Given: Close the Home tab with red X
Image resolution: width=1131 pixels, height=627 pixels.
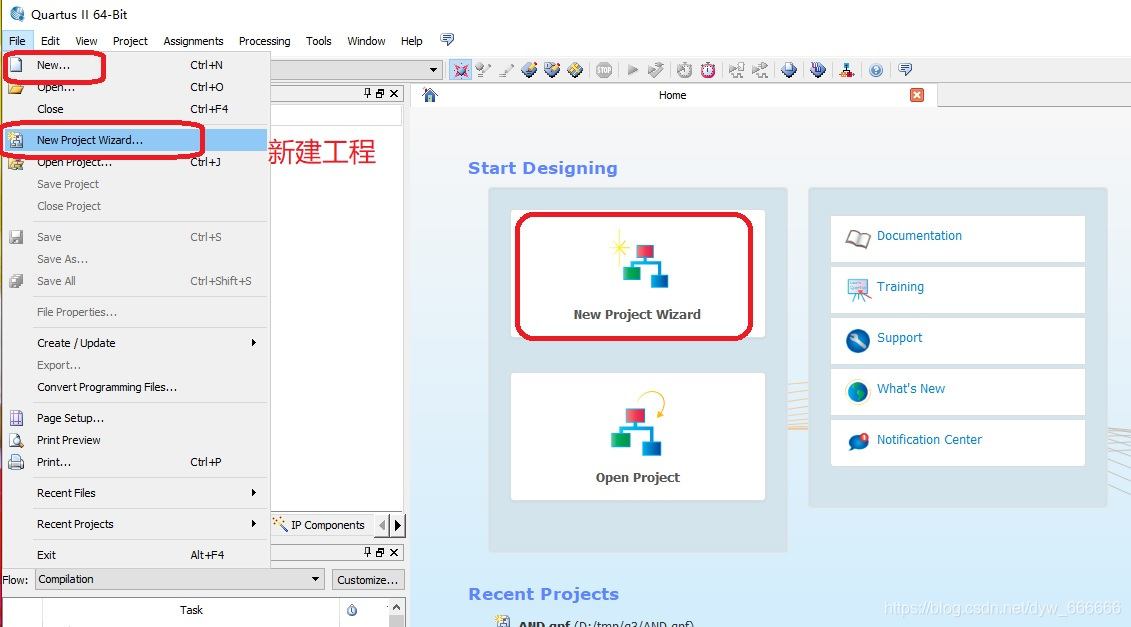Looking at the screenshot, I should [917, 95].
